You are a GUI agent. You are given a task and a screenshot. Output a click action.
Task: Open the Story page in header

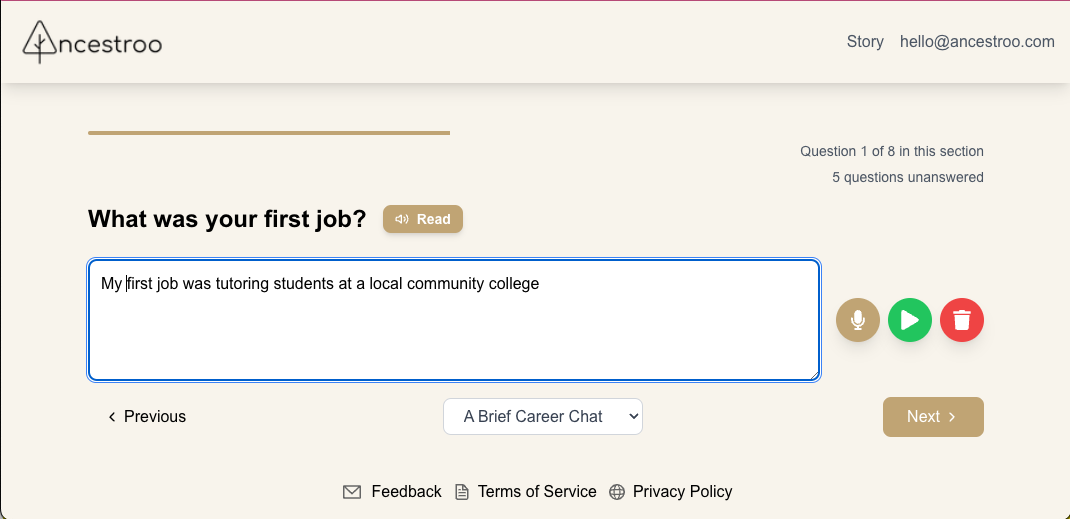865,42
